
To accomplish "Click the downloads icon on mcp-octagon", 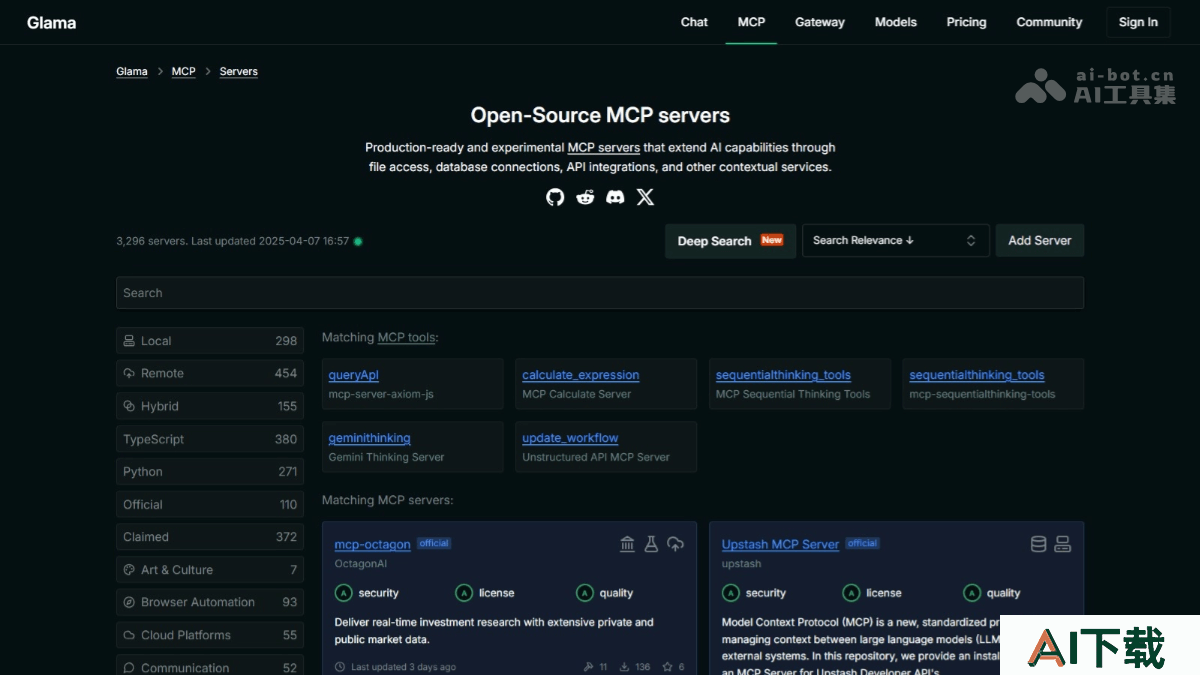I will tap(624, 667).
